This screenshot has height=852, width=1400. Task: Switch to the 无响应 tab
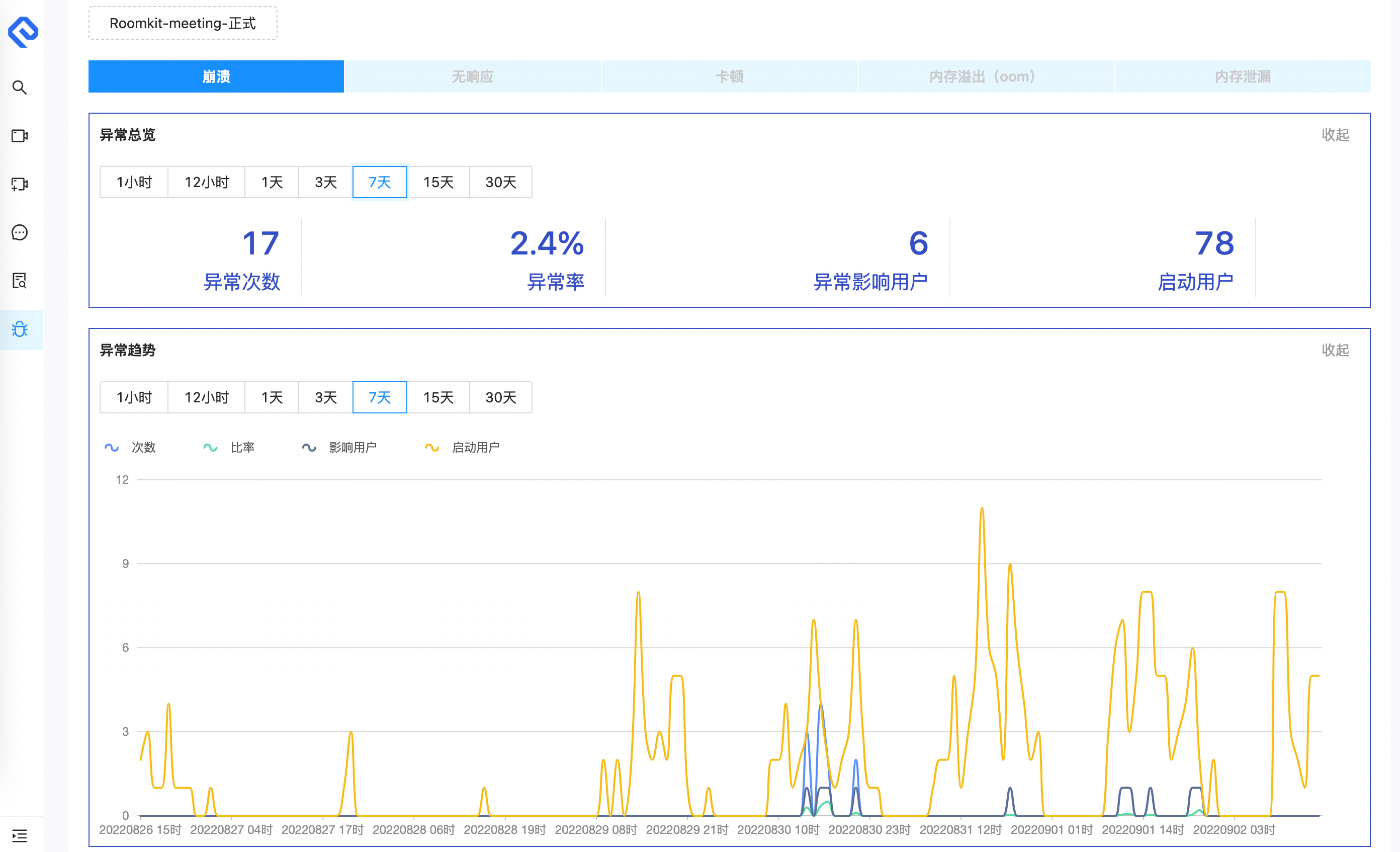pyautogui.click(x=473, y=76)
